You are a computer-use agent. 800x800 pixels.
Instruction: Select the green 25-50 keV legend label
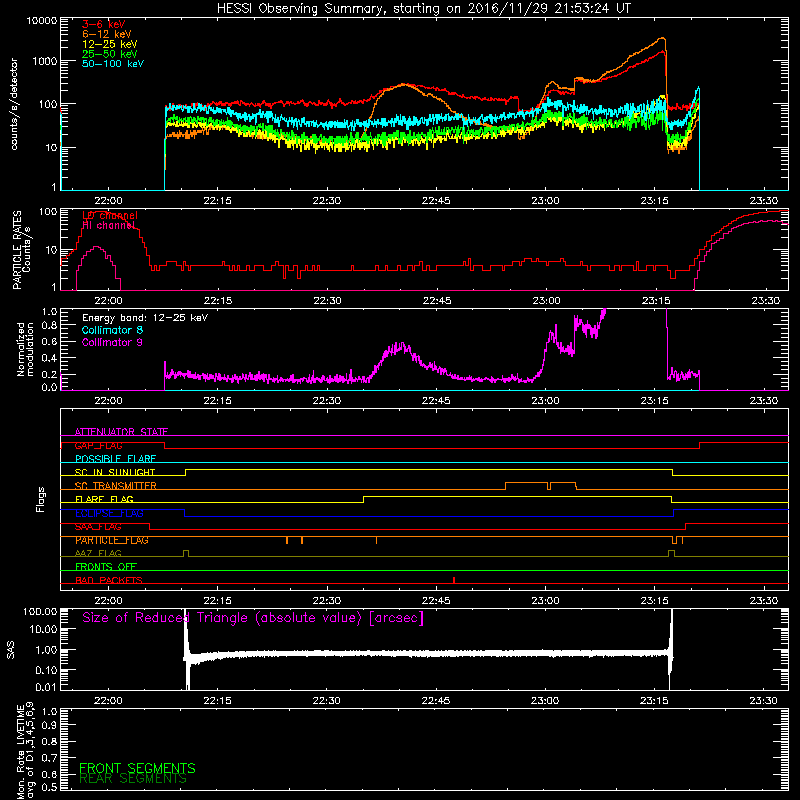[110, 54]
